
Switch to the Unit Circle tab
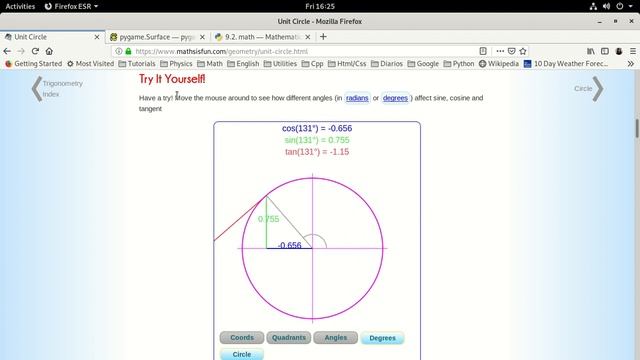click(x=52, y=37)
